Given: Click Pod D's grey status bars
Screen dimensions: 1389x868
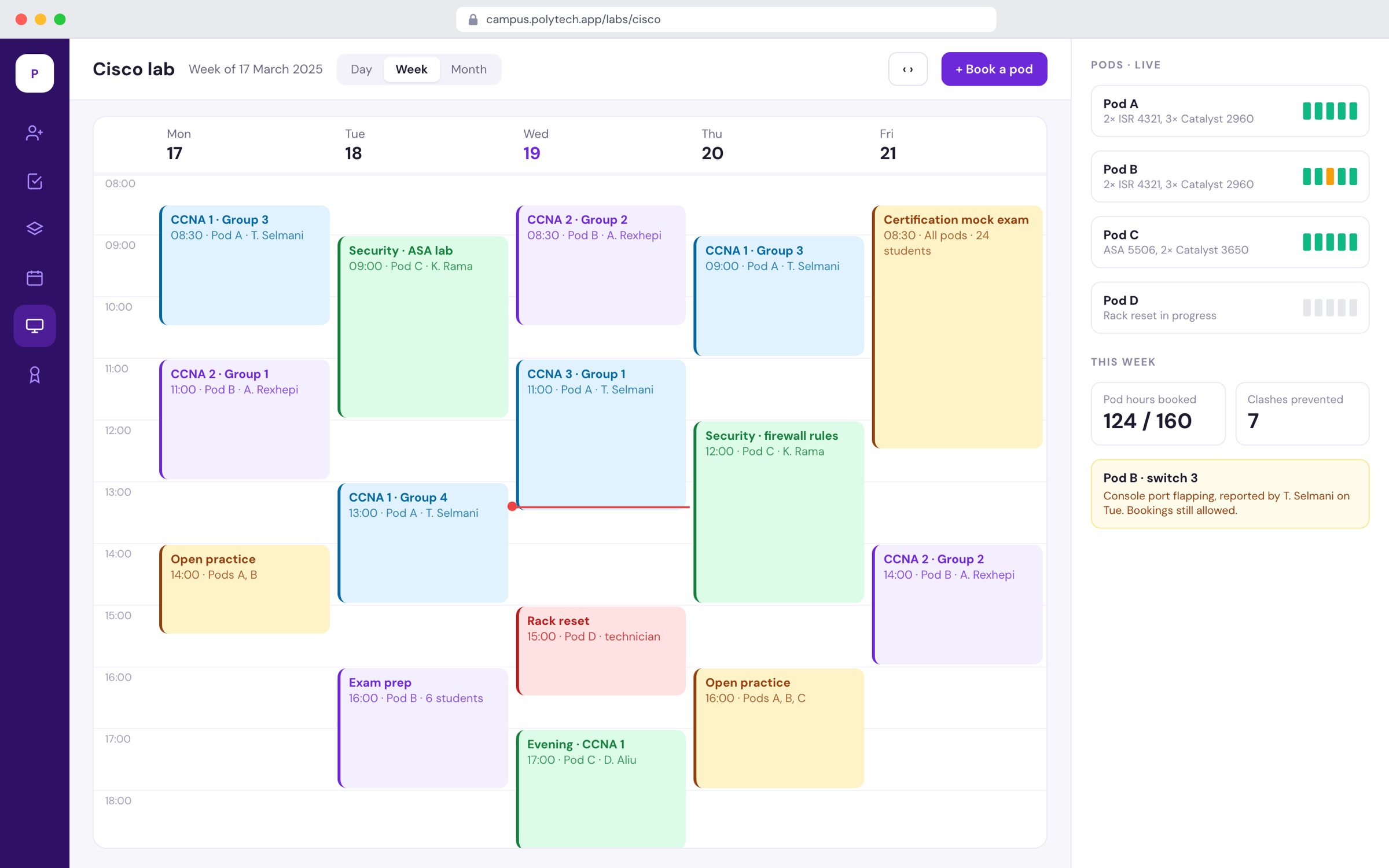Looking at the screenshot, I should 1330,308.
